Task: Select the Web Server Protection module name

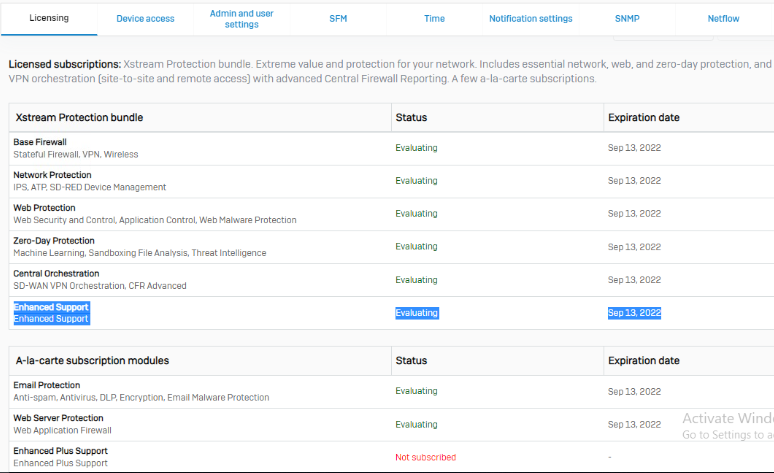Action: pyautogui.click(x=58, y=418)
